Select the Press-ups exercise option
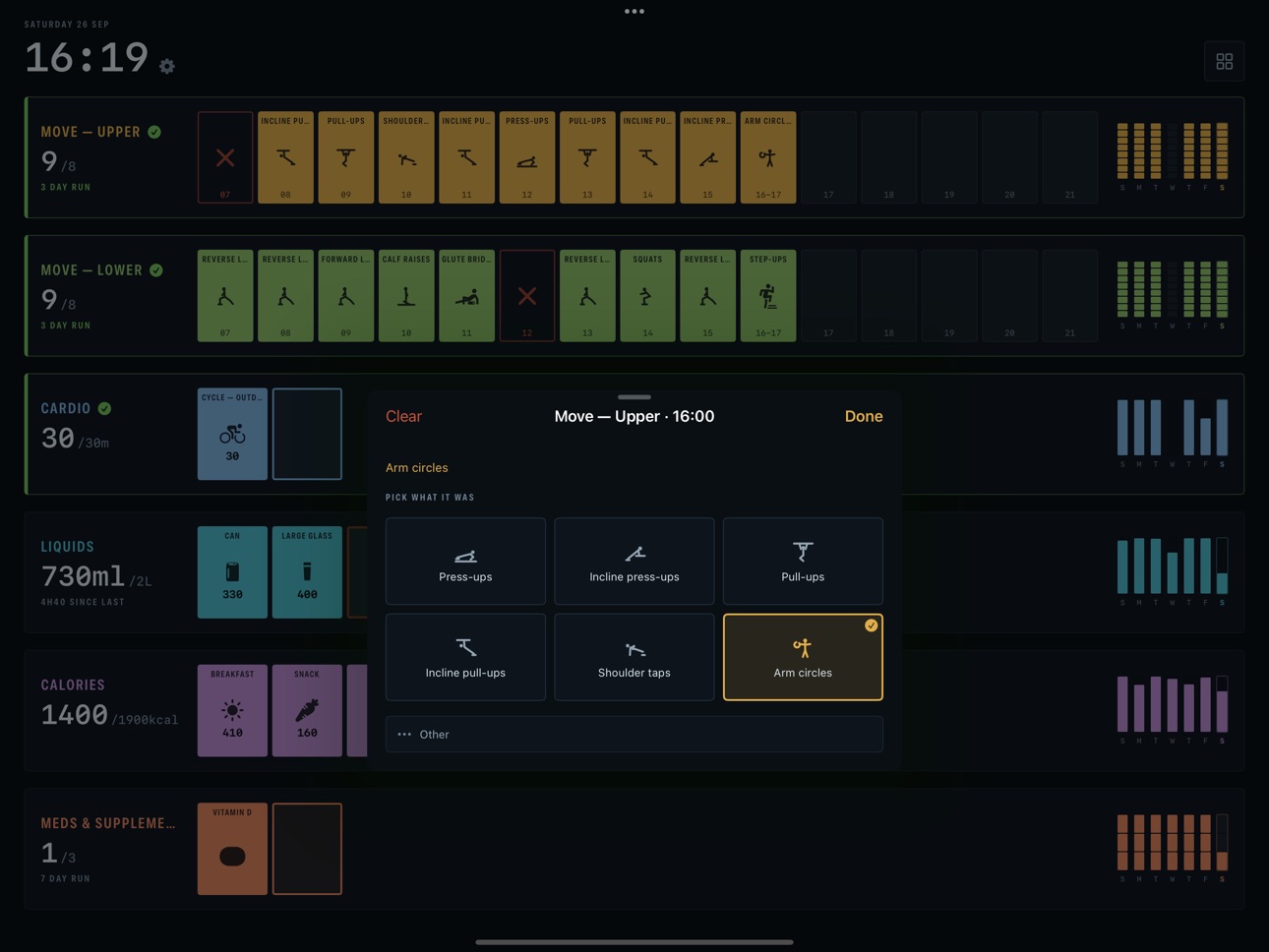The width and height of the screenshot is (1269, 952). 465,562
